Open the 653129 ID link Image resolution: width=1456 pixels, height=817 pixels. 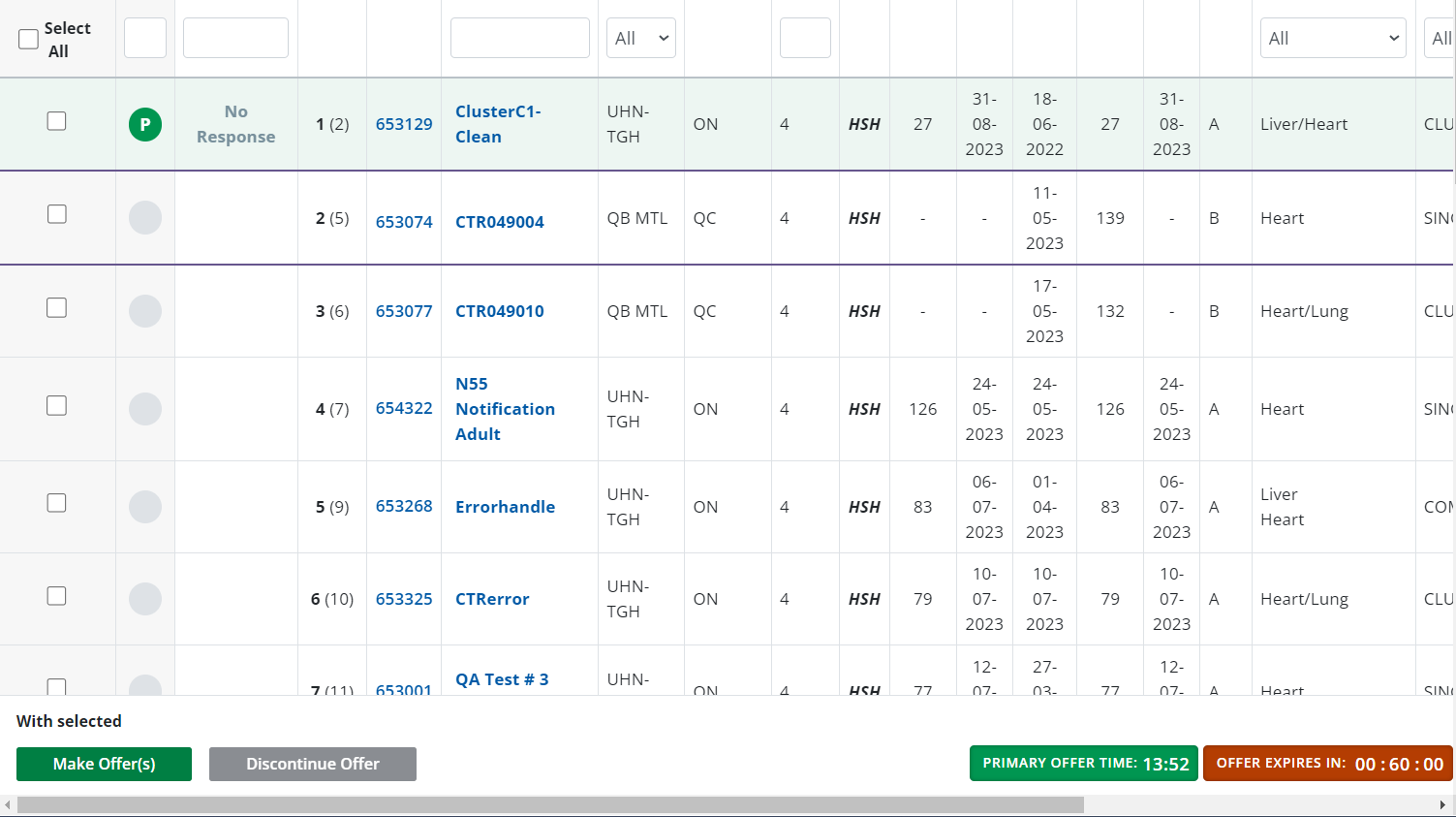pos(404,124)
